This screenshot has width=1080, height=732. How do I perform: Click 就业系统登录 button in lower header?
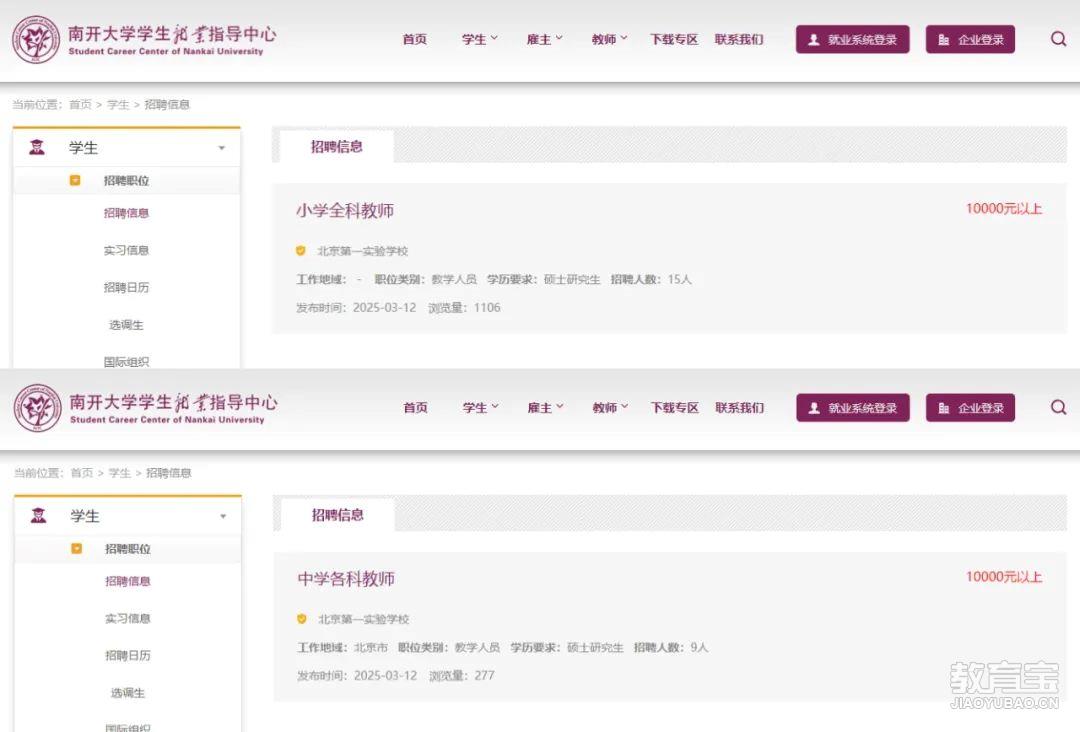tap(853, 408)
